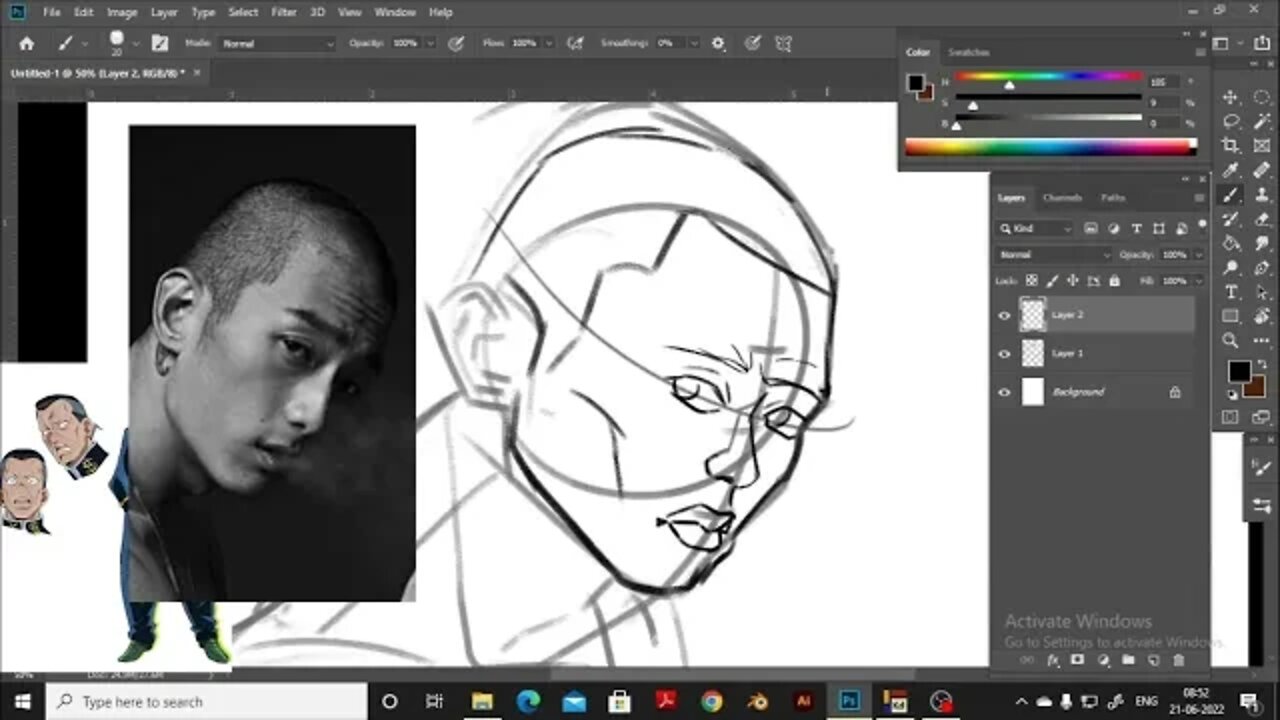Add a layer mask in Layers panel
The width and height of the screenshot is (1280, 720).
tap(1078, 660)
